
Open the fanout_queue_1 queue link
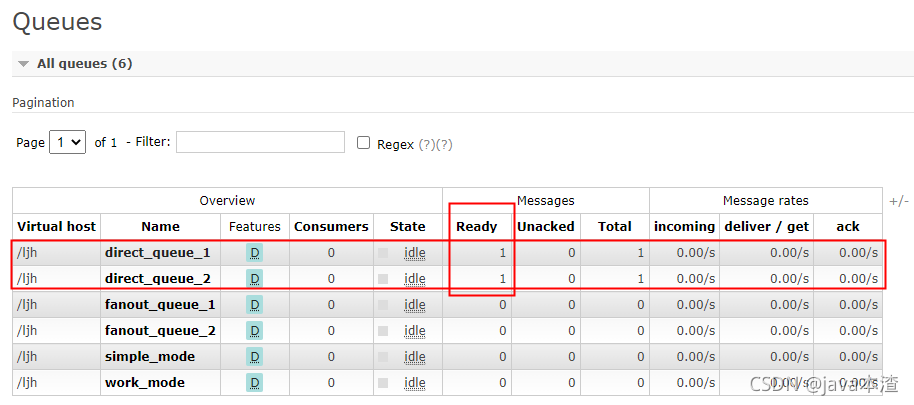click(x=160, y=305)
